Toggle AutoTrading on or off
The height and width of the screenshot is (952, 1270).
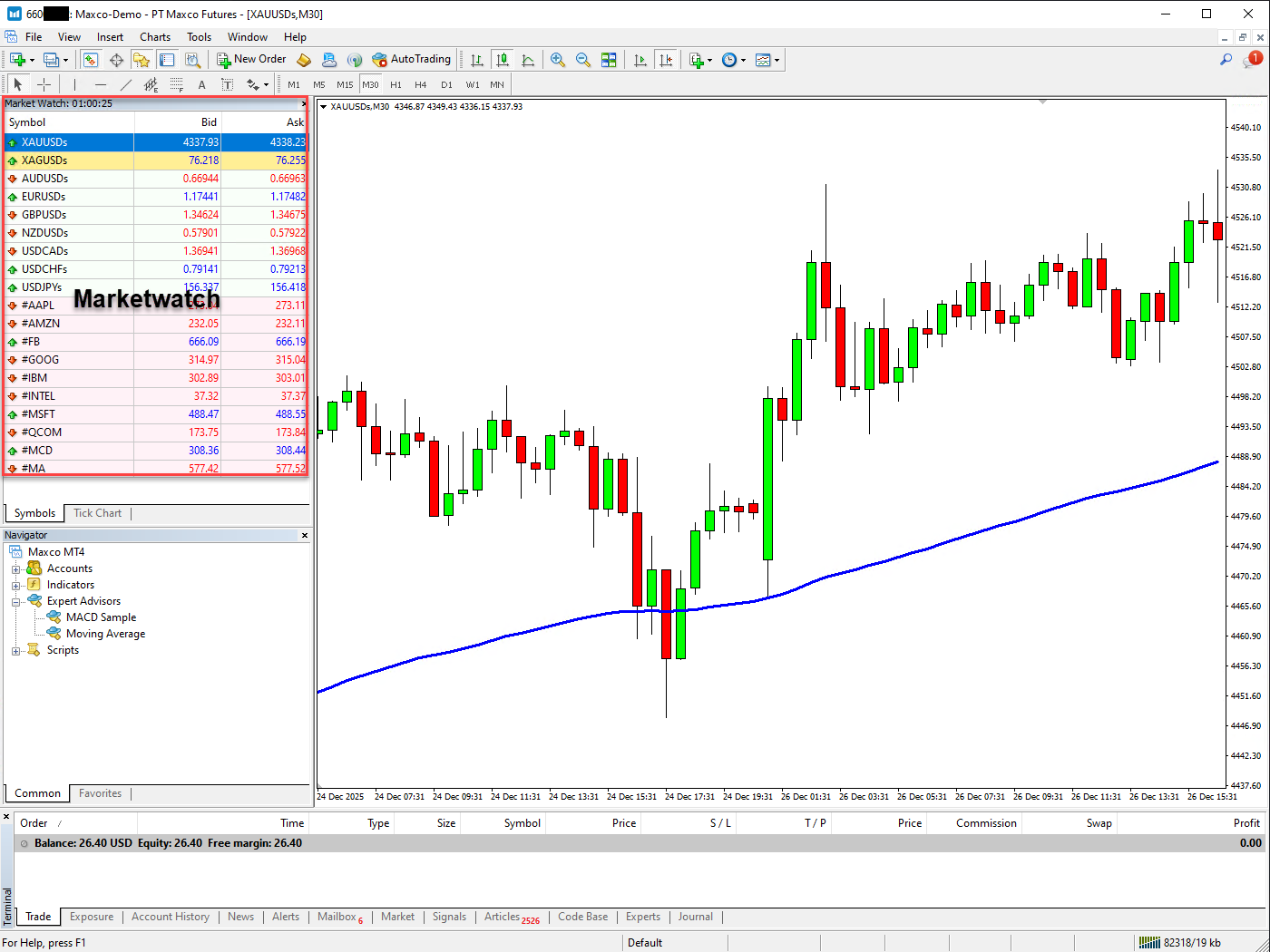click(x=411, y=60)
